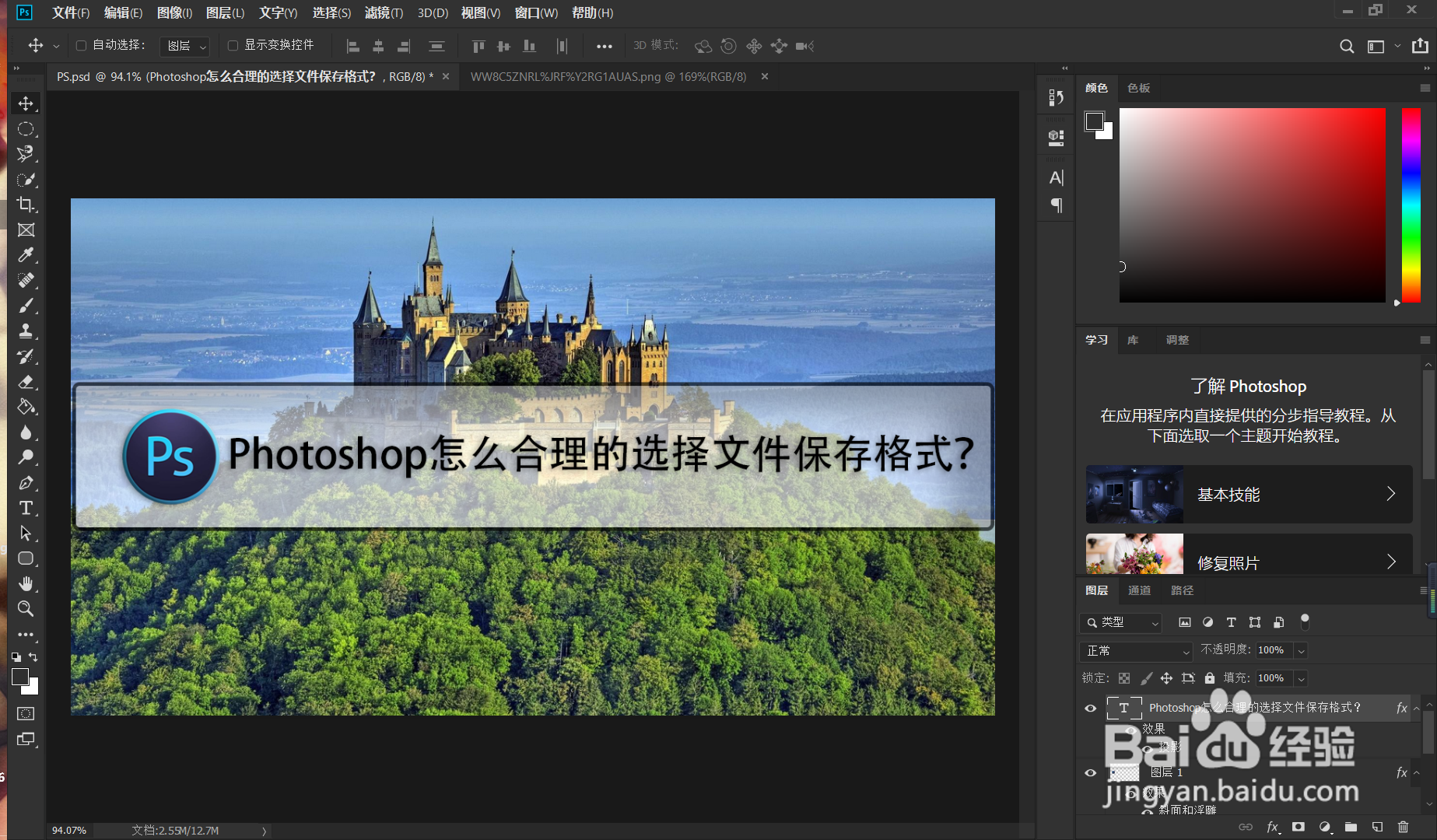The width and height of the screenshot is (1437, 840).
Task: Enable the Auto-Select (自动选择) checkbox
Action: point(81,46)
